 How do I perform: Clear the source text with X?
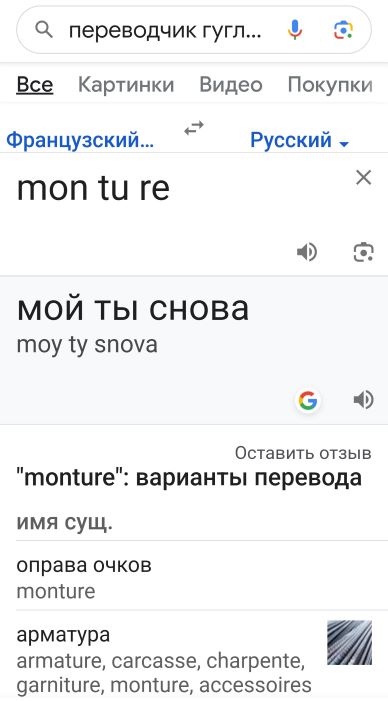[364, 178]
